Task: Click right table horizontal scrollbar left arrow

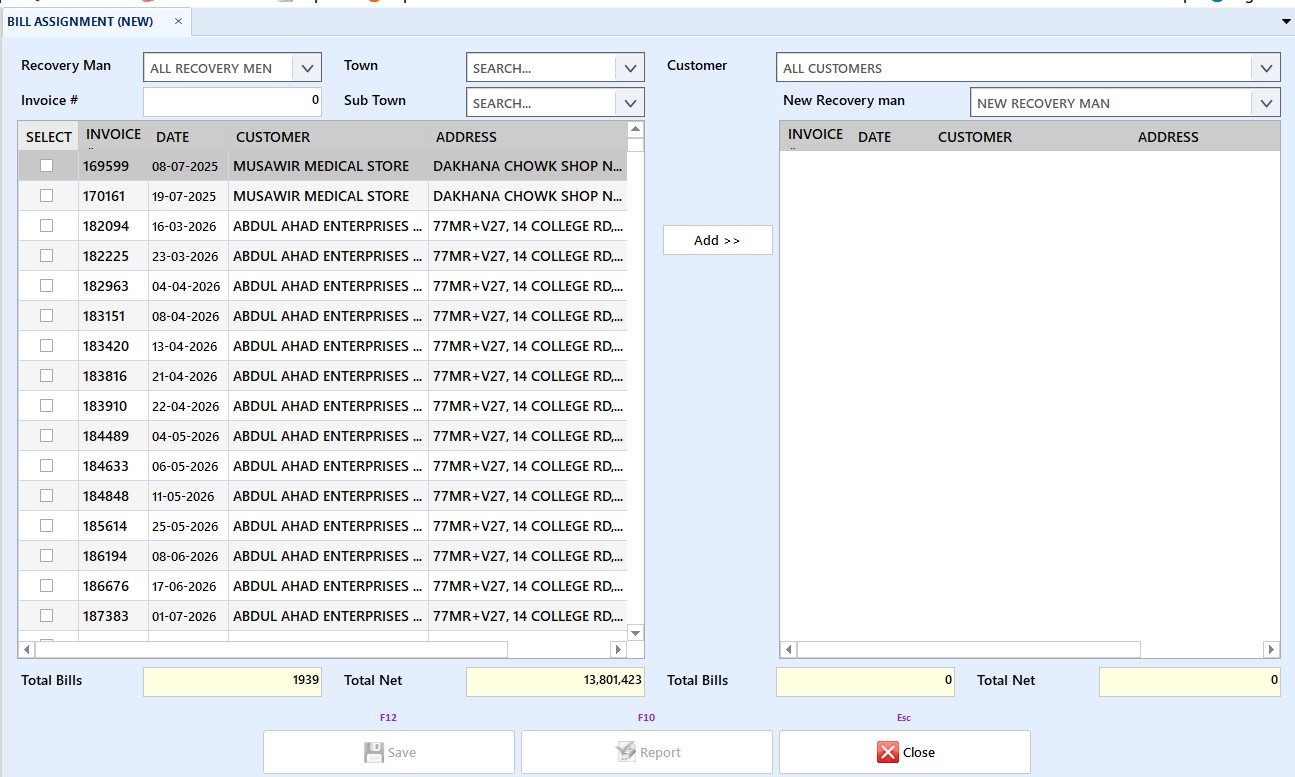Action: click(x=788, y=650)
